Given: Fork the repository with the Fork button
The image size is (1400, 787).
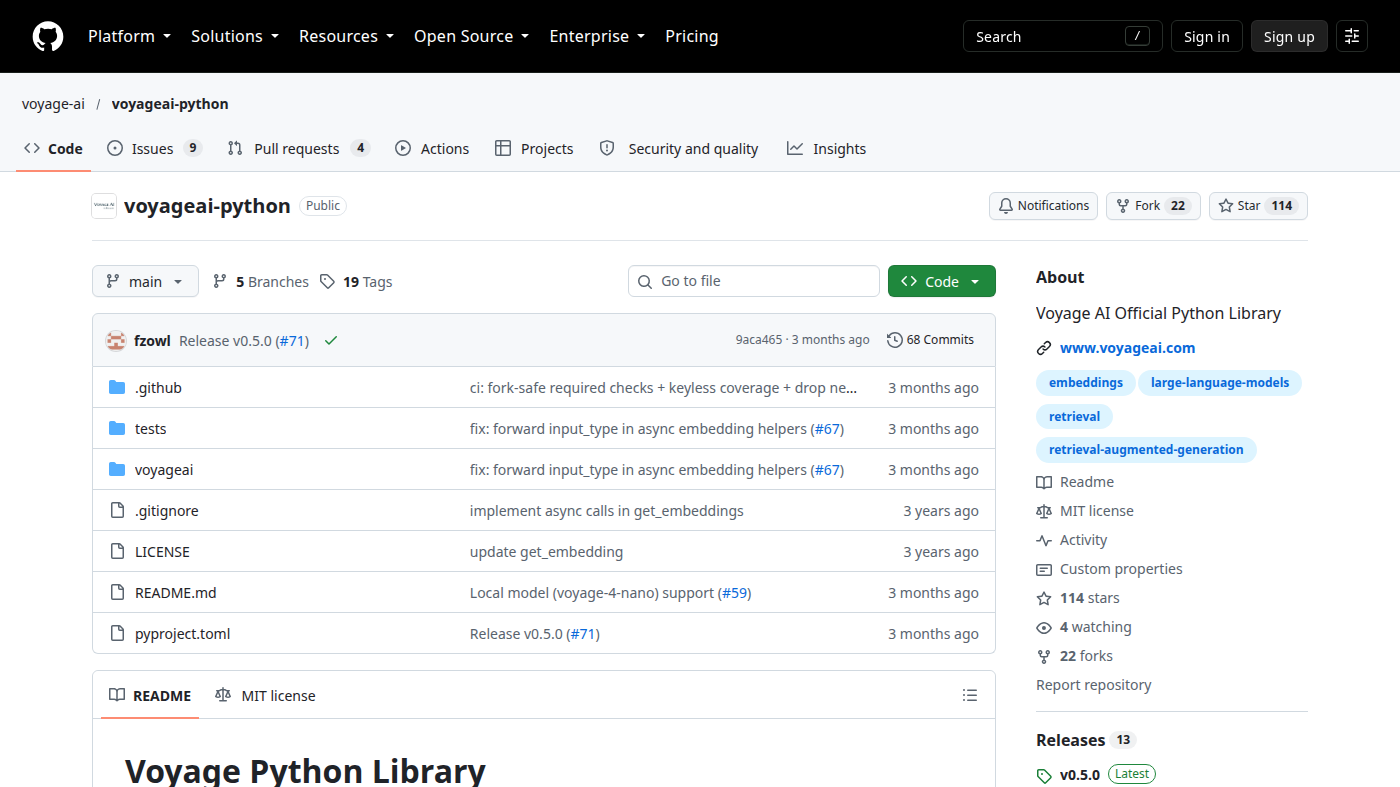Looking at the screenshot, I should point(1153,206).
